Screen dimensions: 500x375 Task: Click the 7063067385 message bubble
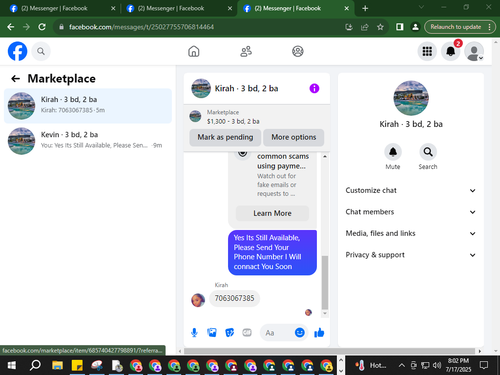(x=234, y=298)
